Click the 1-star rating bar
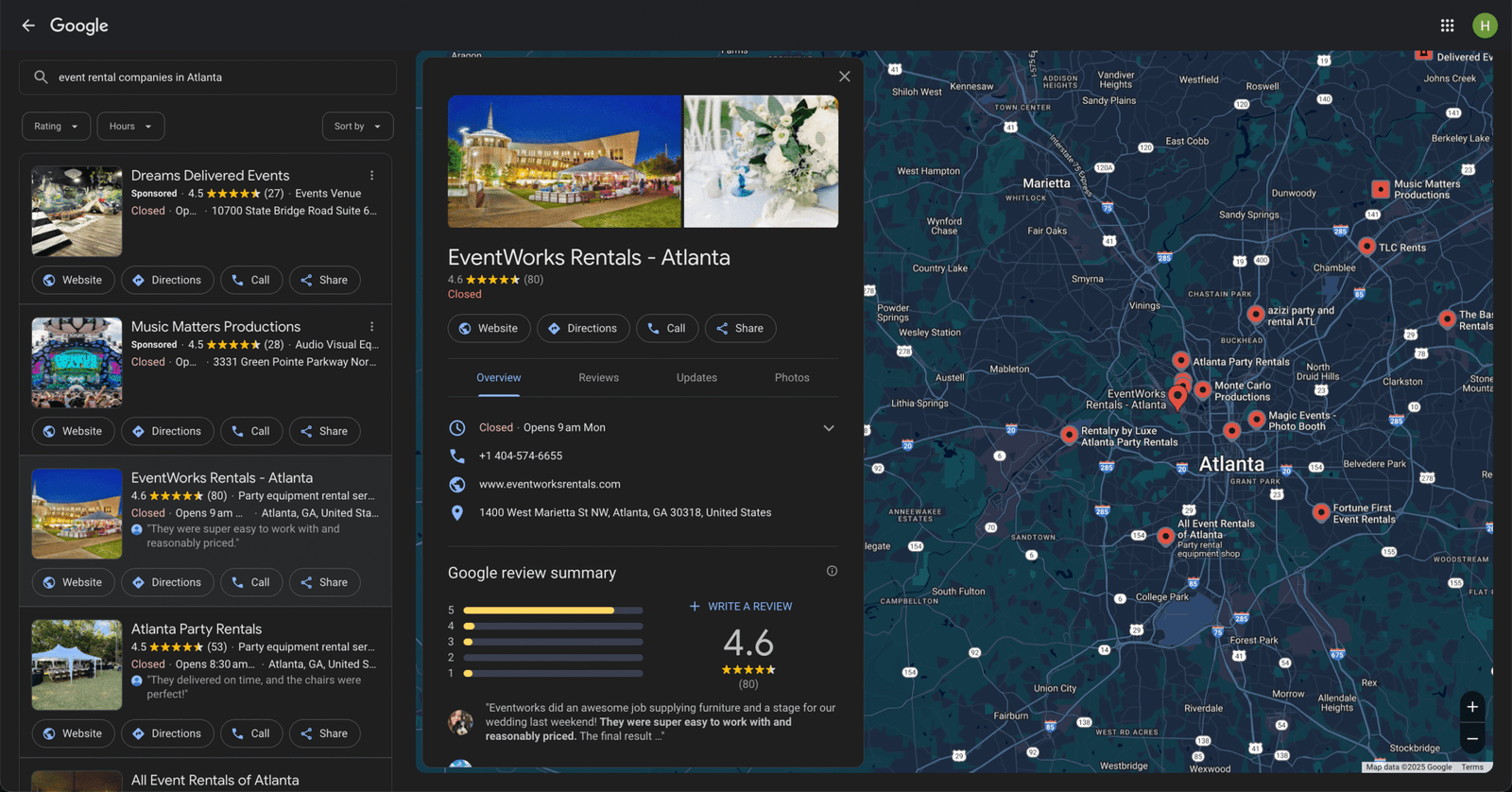This screenshot has width=1512, height=792. 553,674
